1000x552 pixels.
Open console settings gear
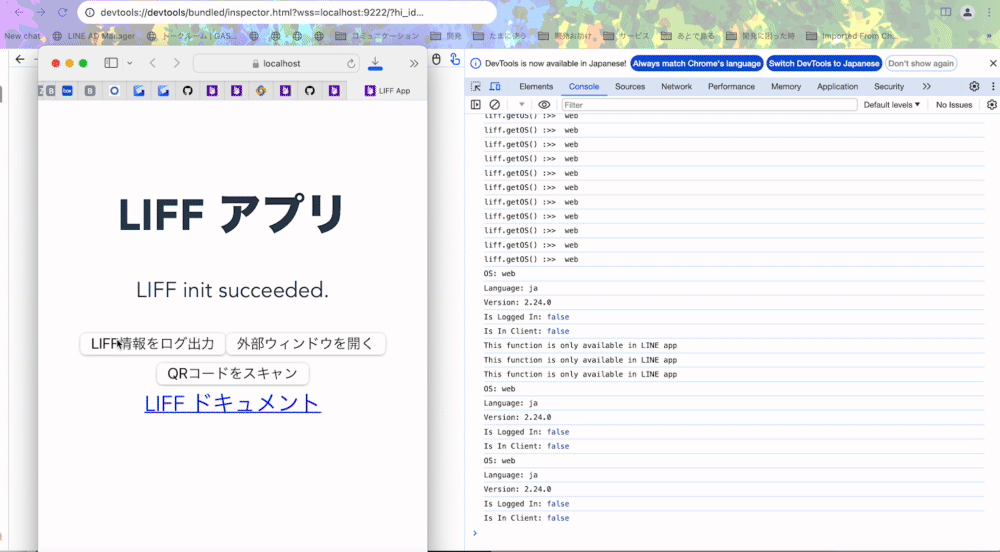pos(992,105)
